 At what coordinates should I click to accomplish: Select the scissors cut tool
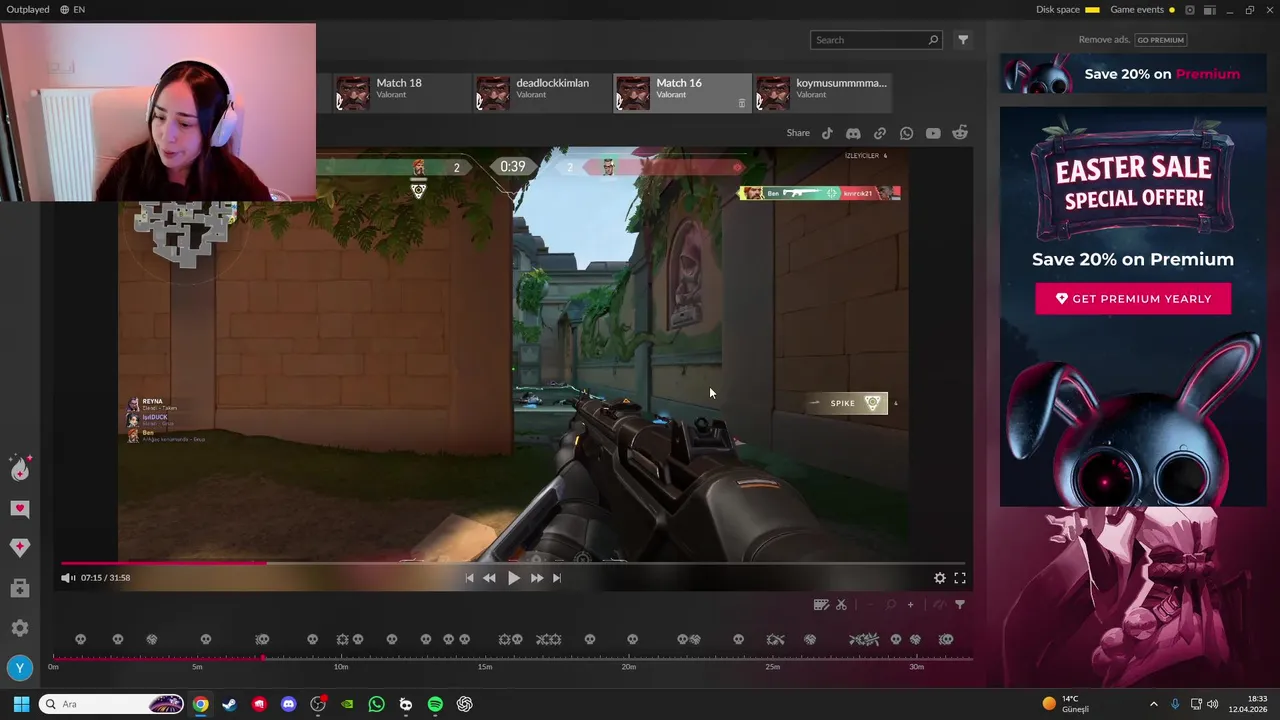(841, 605)
